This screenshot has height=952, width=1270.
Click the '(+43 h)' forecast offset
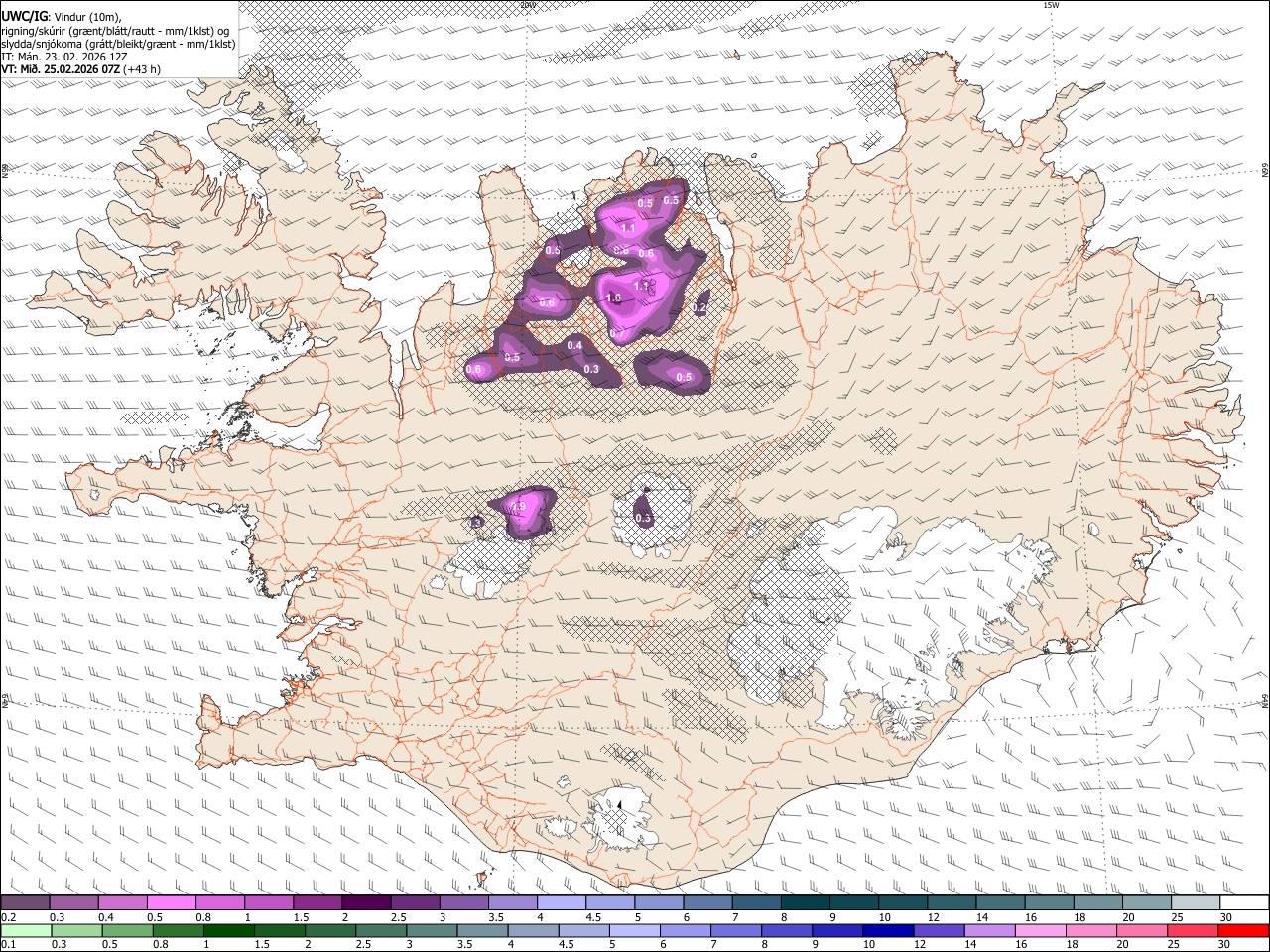coord(142,69)
